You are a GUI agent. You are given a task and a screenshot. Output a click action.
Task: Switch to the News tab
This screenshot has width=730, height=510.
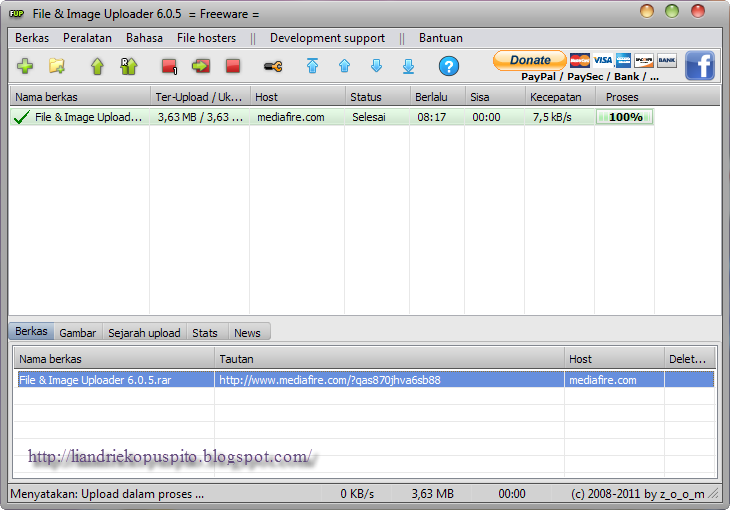coord(247,333)
